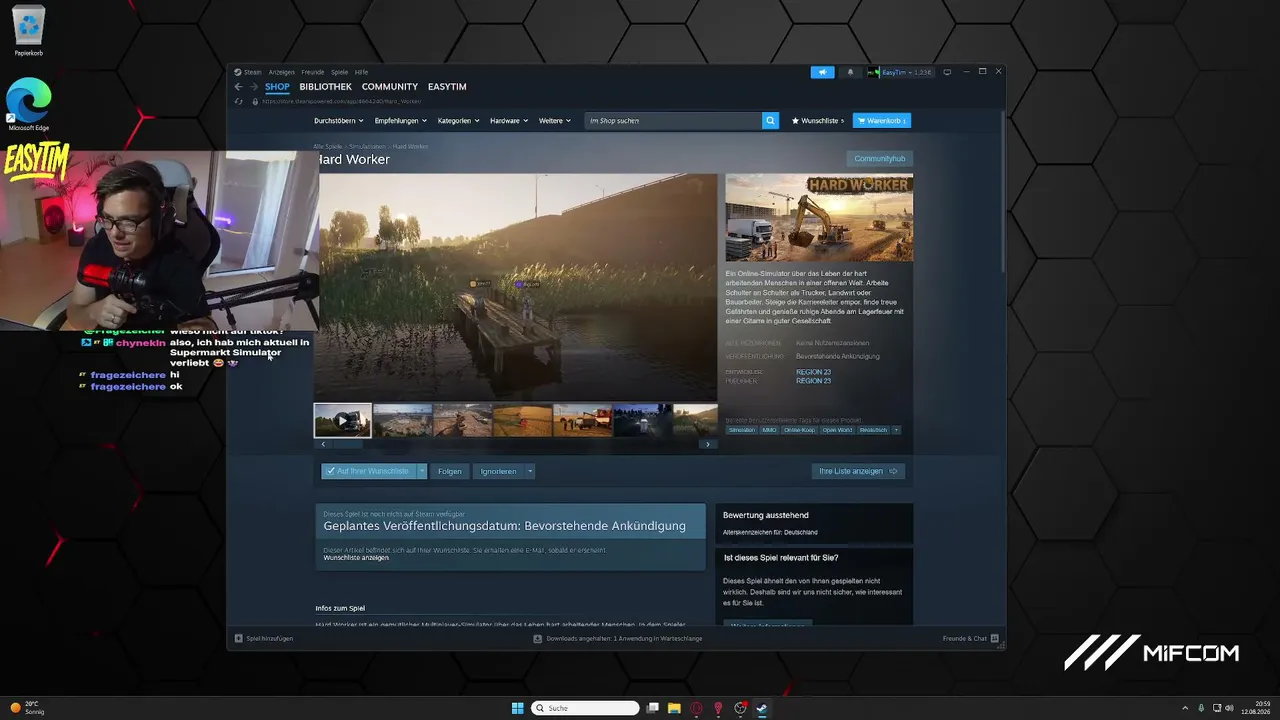Click the Wunschliste star icon
The image size is (1280, 720).
point(795,121)
